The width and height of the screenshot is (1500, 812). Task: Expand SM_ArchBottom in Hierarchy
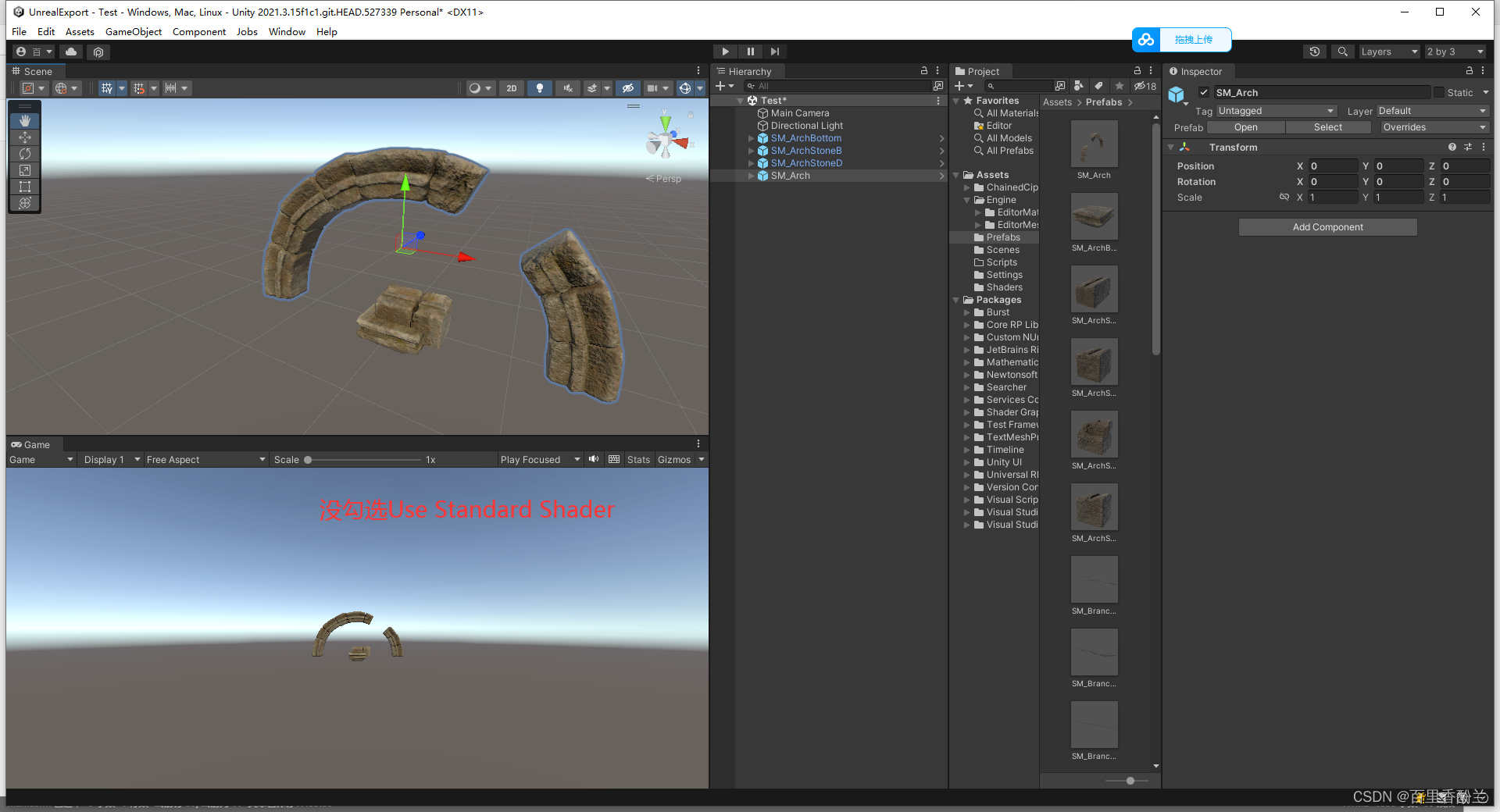(752, 138)
